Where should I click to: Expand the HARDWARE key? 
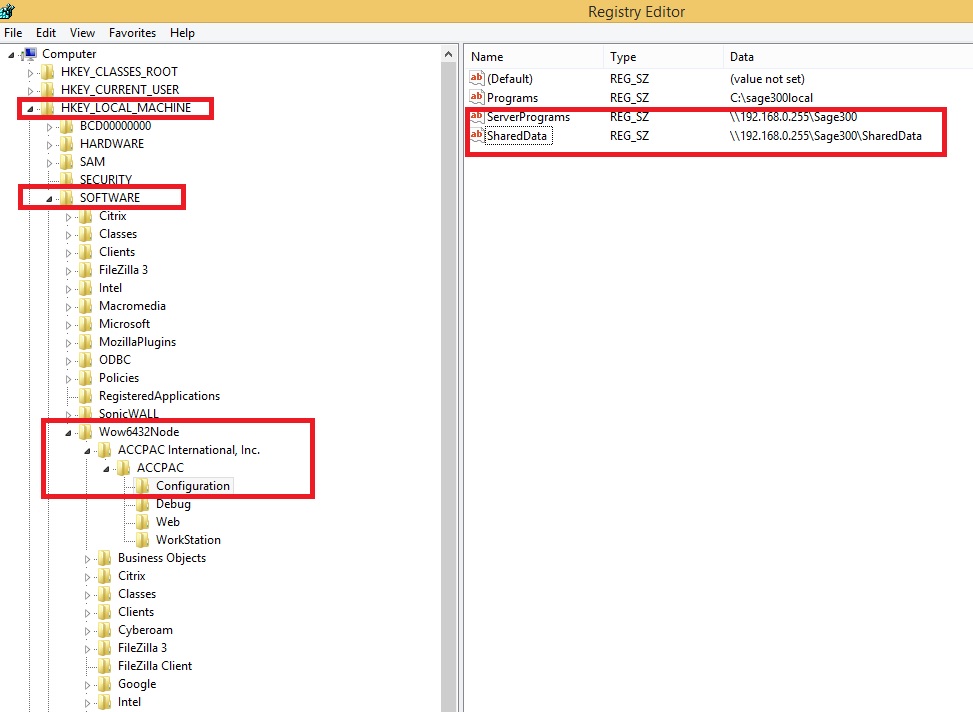coord(49,145)
